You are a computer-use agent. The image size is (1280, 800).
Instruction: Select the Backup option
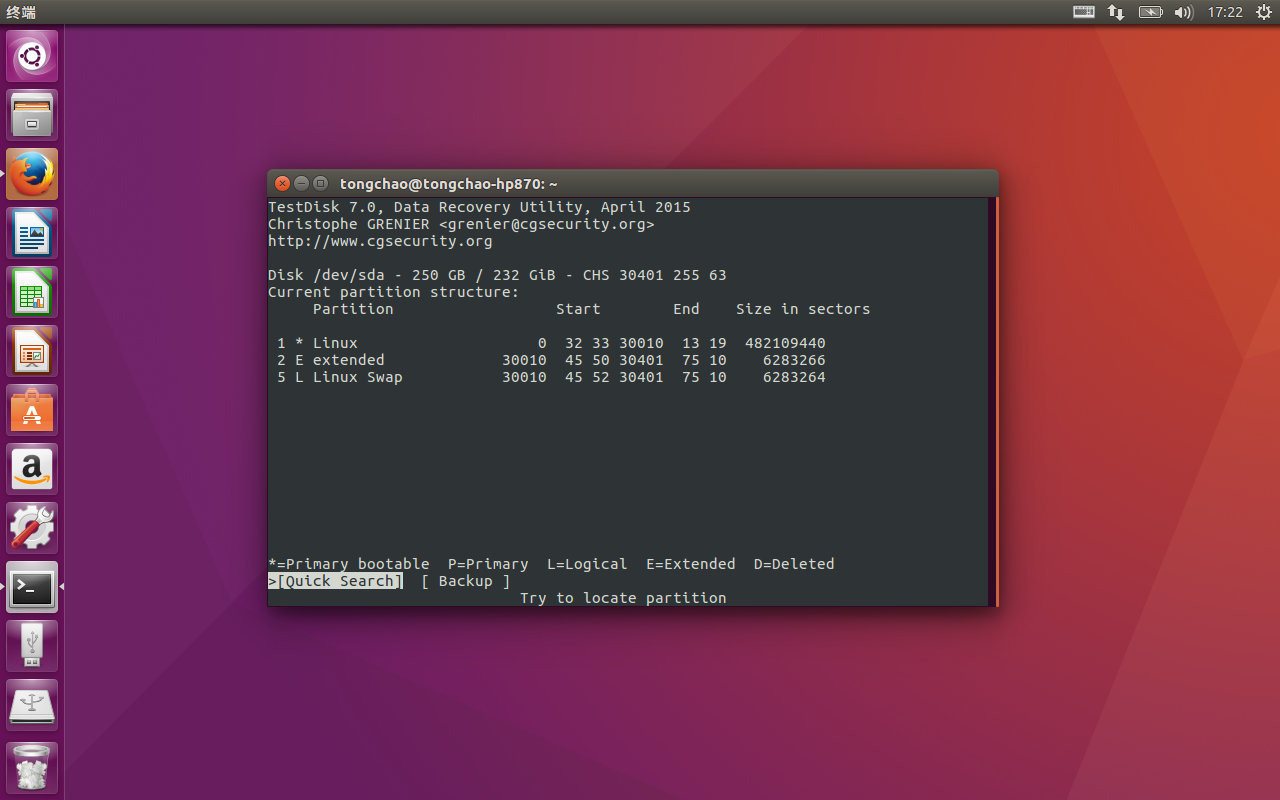pos(465,581)
